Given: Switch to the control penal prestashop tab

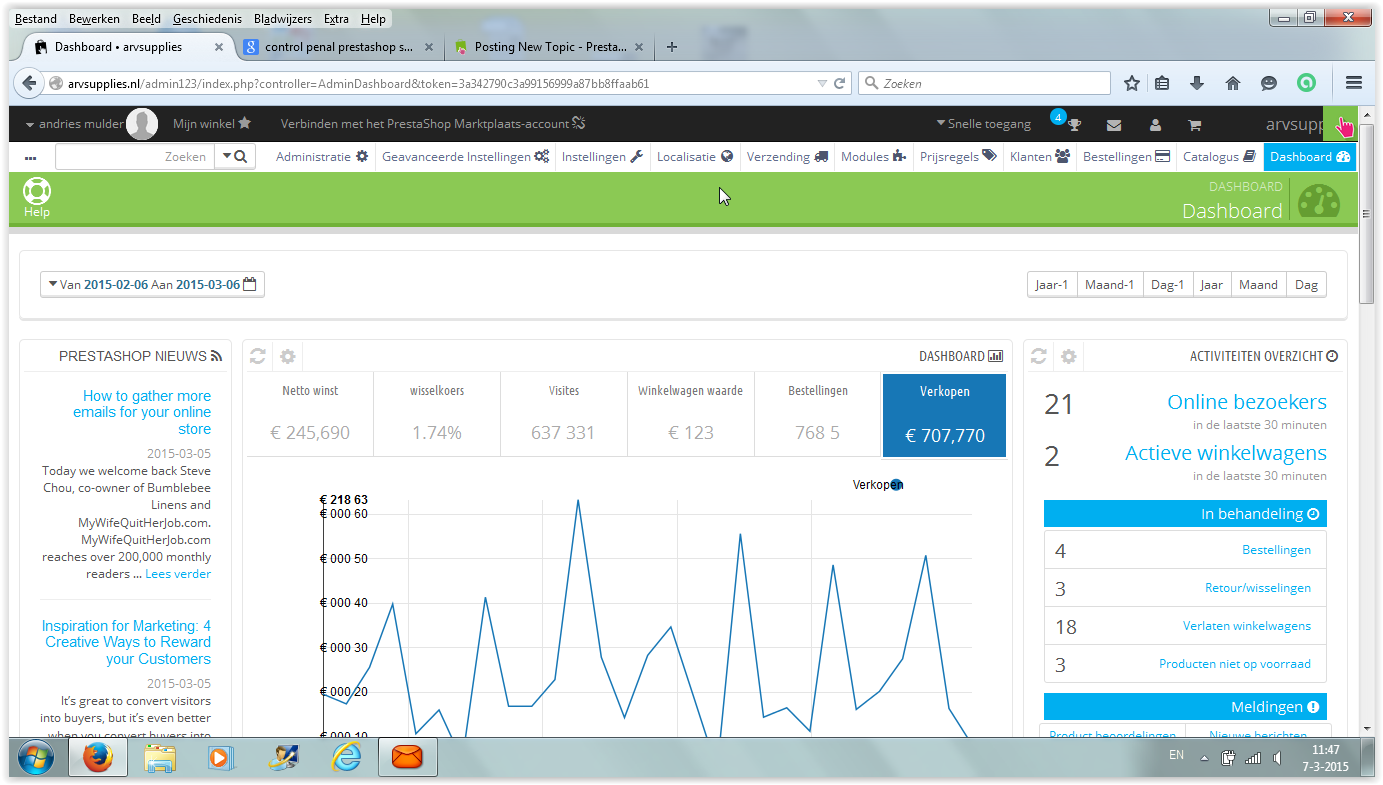Looking at the screenshot, I should pyautogui.click(x=339, y=47).
